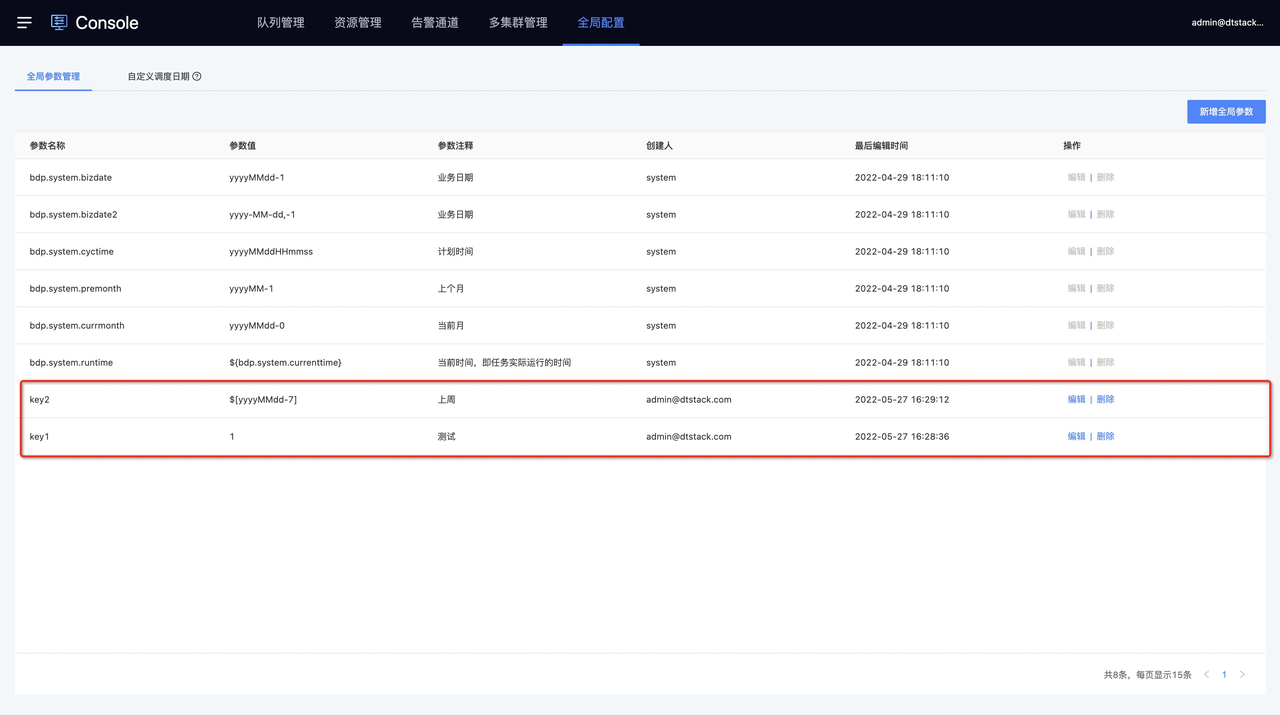Click disabled 删除 for bdp.system.bizdate2
Viewport: 1280px width, 715px height.
(x=1105, y=214)
